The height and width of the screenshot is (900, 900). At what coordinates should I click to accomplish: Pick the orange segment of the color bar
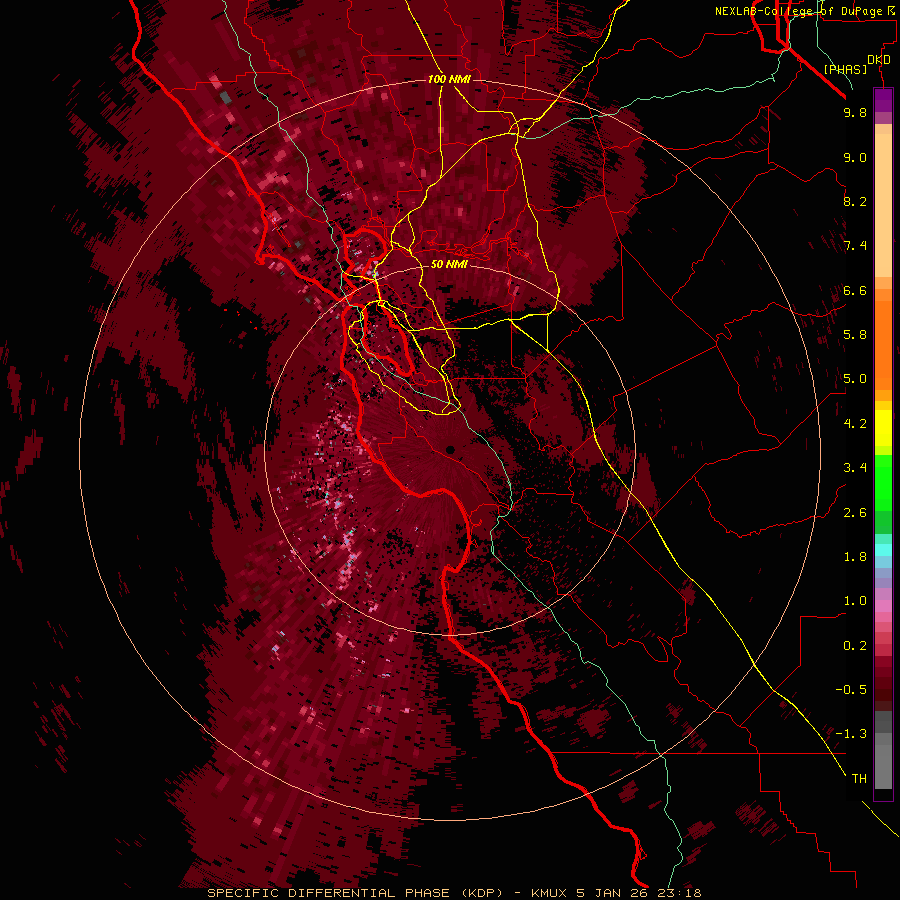pos(883,344)
